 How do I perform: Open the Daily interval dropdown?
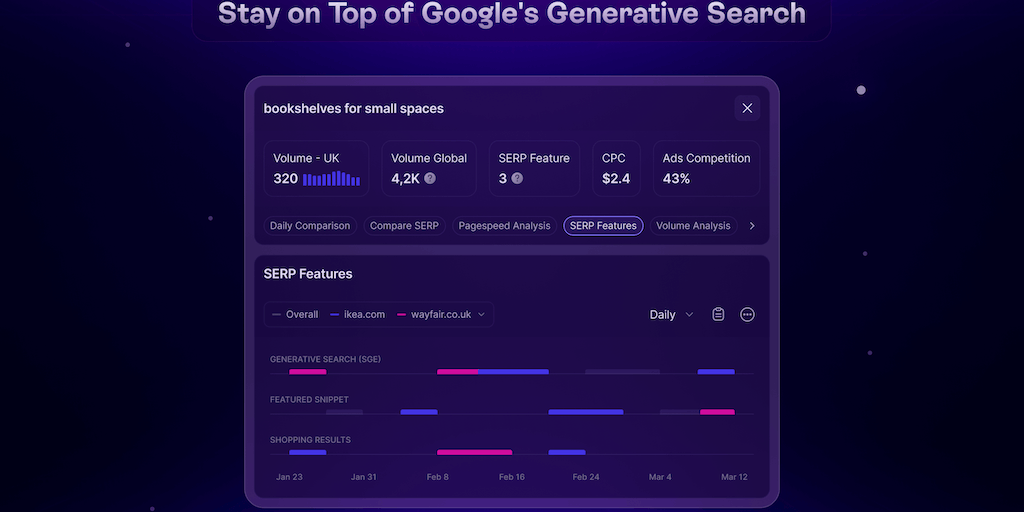click(x=671, y=314)
